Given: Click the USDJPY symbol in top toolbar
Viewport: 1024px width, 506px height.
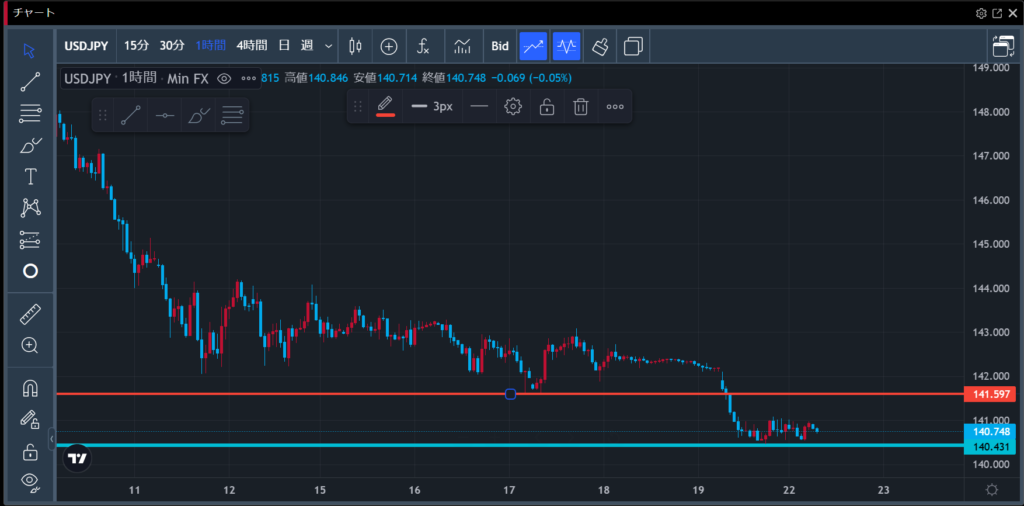Looking at the screenshot, I should 87,46.
